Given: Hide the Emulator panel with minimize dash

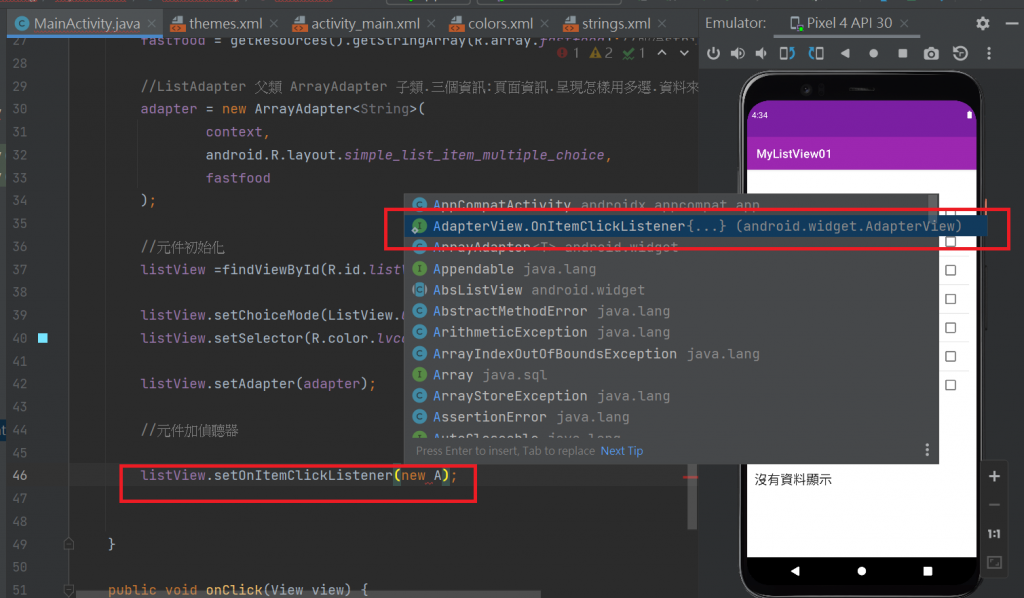Looking at the screenshot, I should pyautogui.click(x=1012, y=24).
